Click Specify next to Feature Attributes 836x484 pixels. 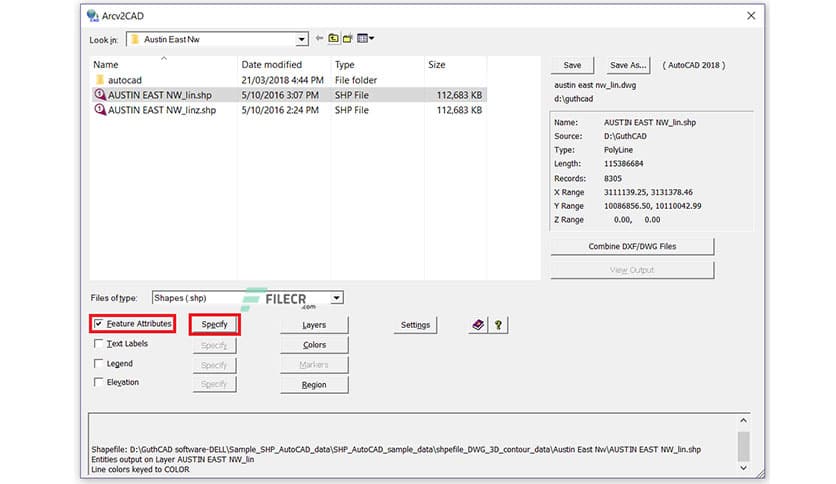214,325
